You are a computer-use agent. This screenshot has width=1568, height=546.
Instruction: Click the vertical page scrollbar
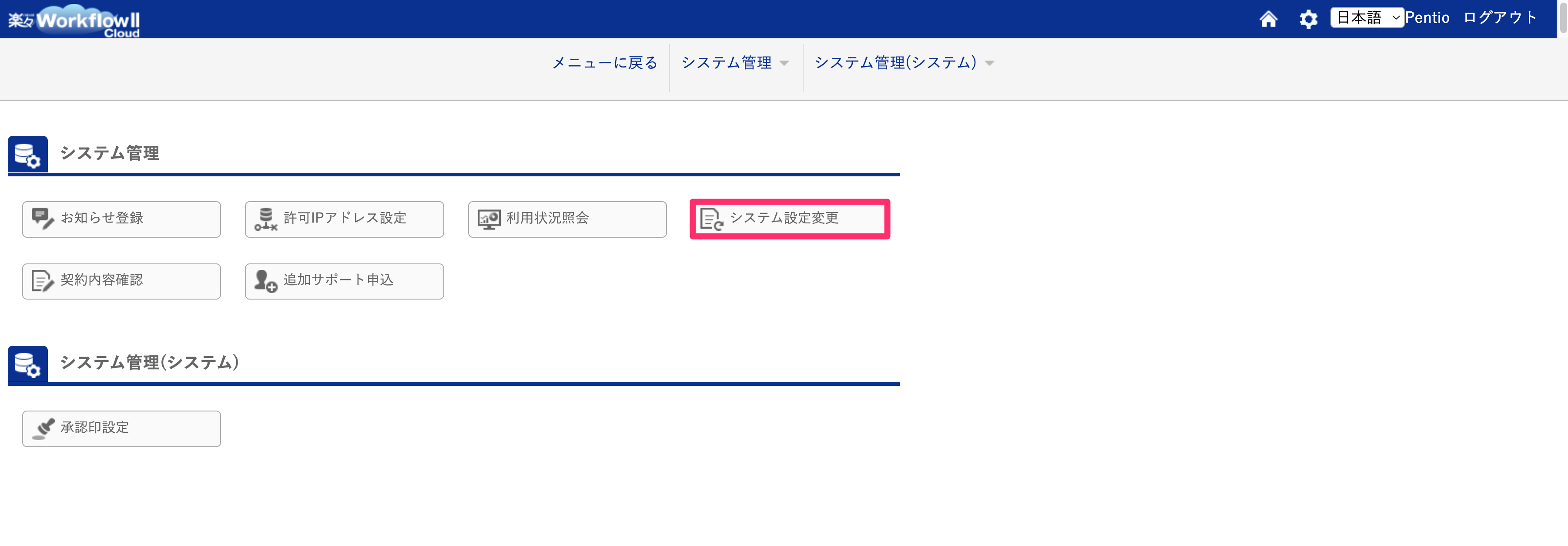[x=1562, y=18]
